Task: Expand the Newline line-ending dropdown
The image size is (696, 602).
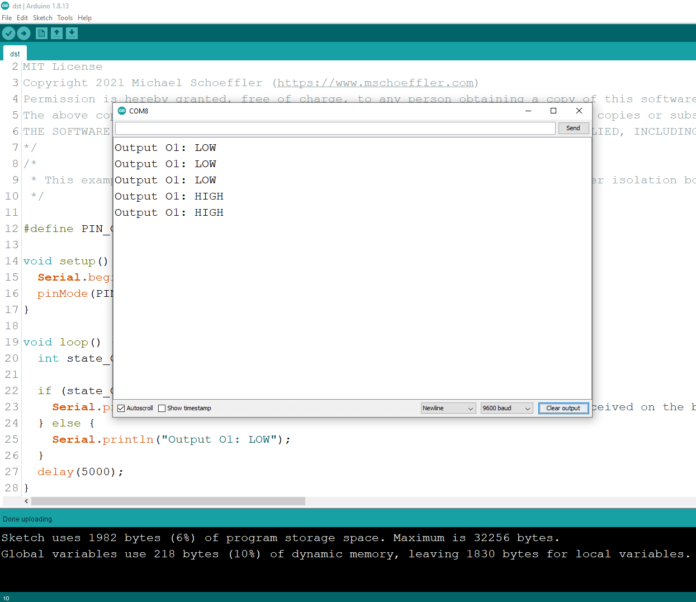Action: tap(448, 408)
